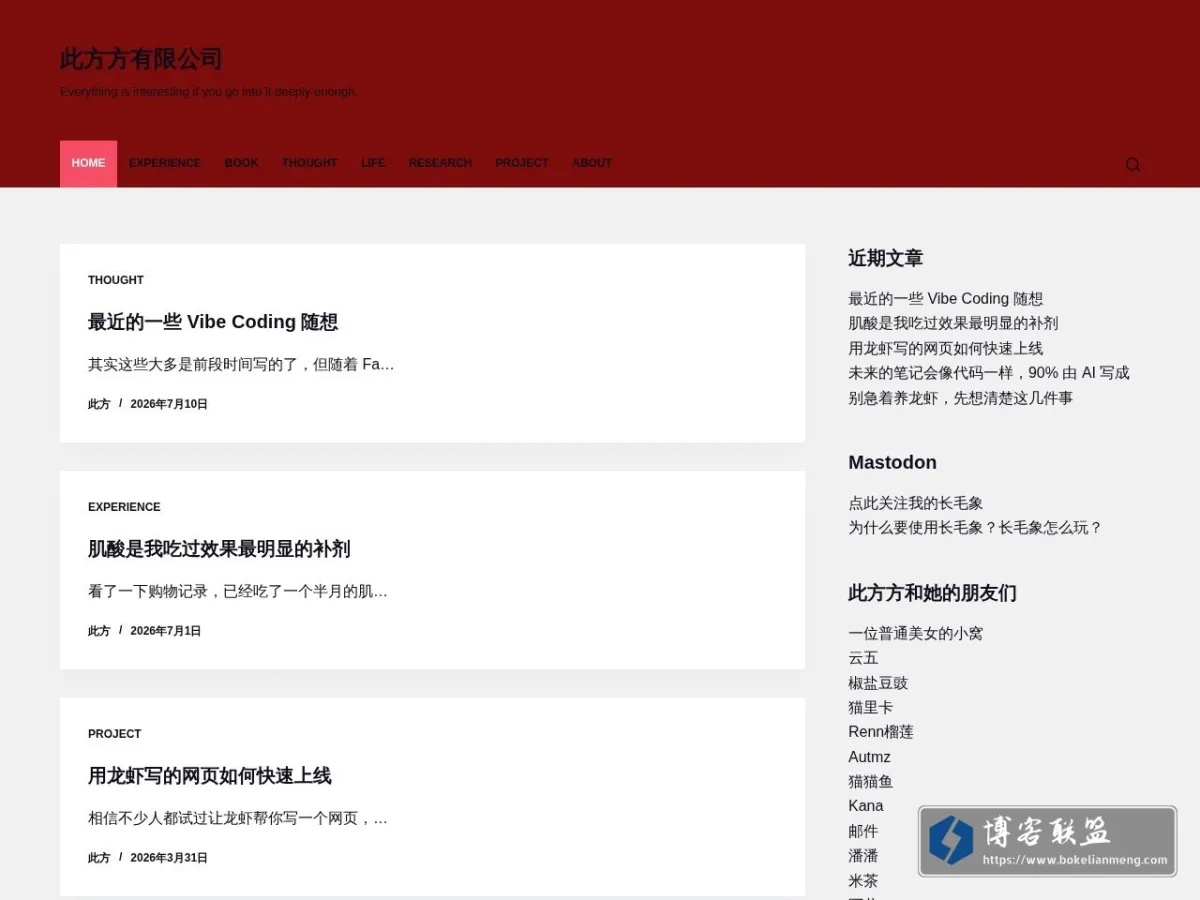Open the THOUGHT navigation item

click(x=309, y=163)
